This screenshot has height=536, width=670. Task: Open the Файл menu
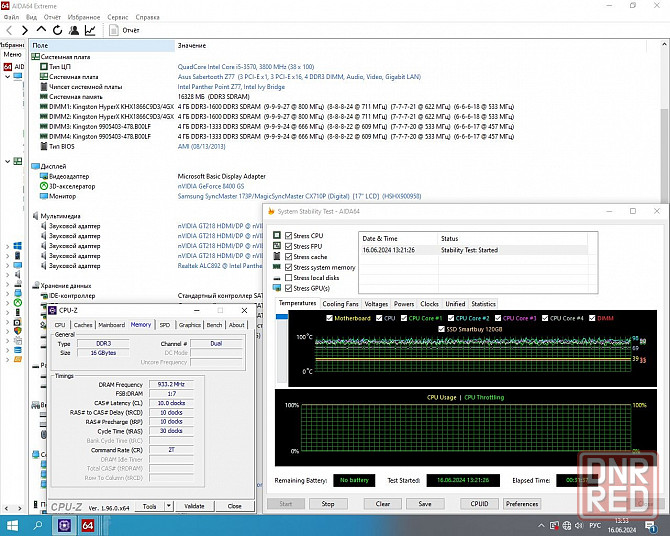click(x=11, y=17)
